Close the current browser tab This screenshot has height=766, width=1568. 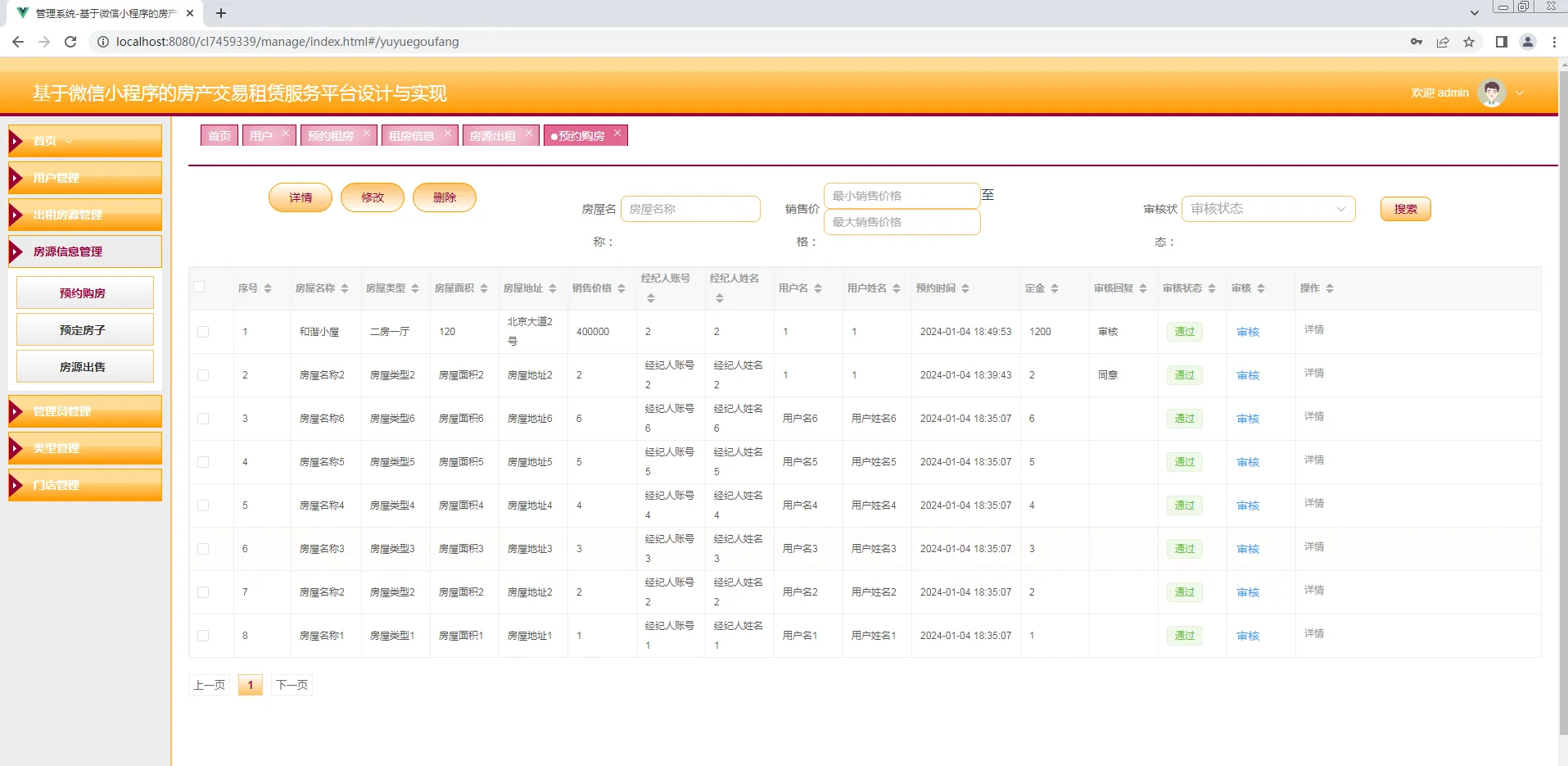coord(190,13)
